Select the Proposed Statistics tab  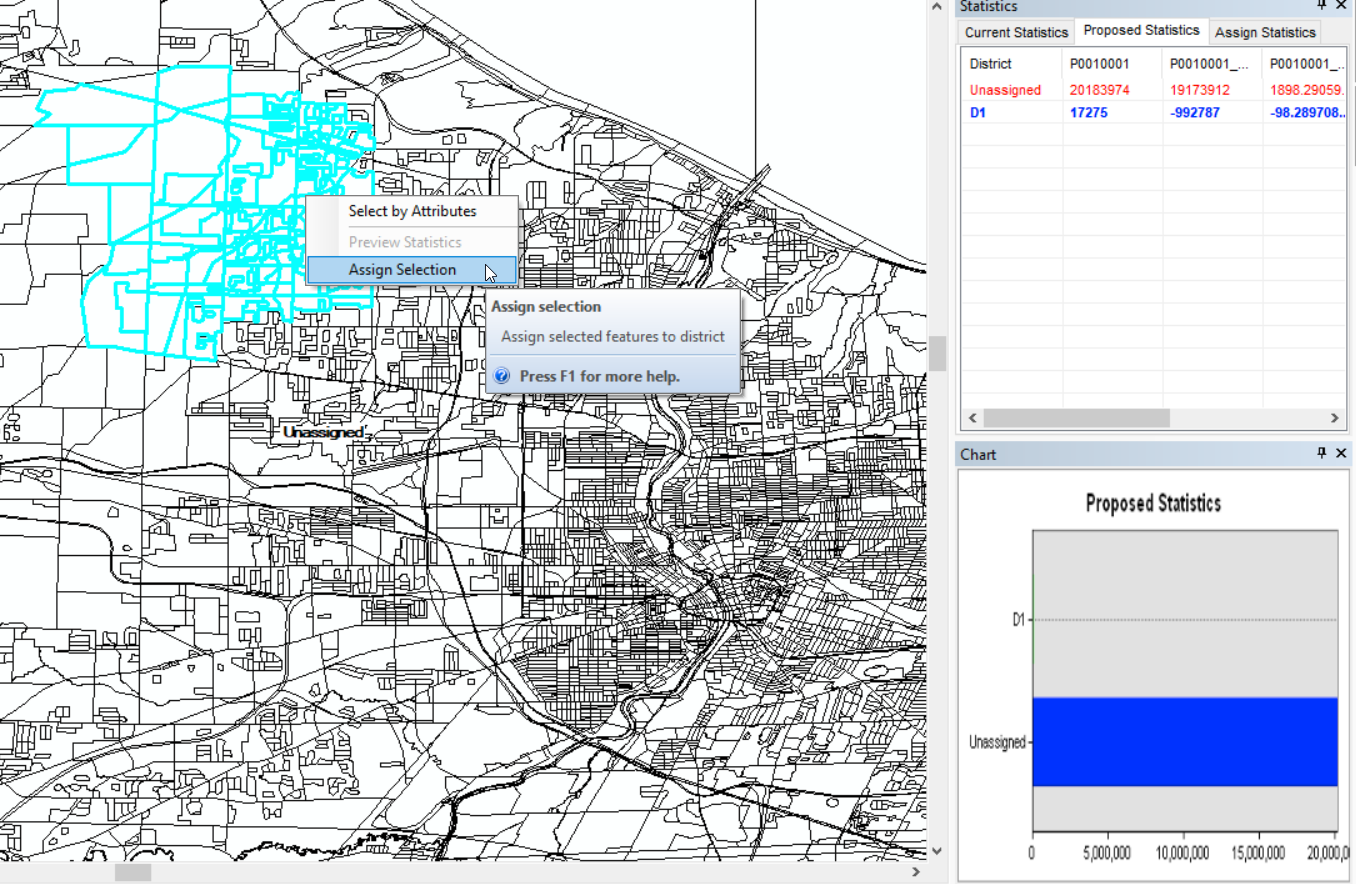pos(1141,31)
